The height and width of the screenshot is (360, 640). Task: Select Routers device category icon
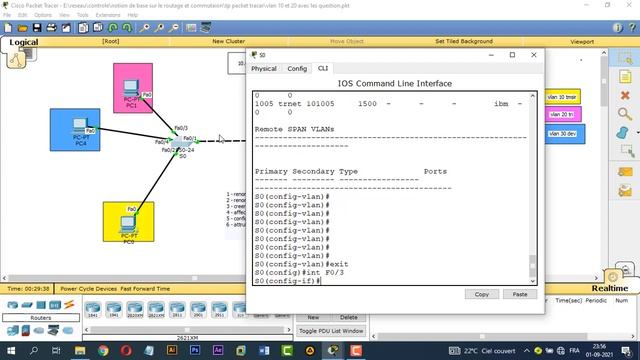click(13, 304)
